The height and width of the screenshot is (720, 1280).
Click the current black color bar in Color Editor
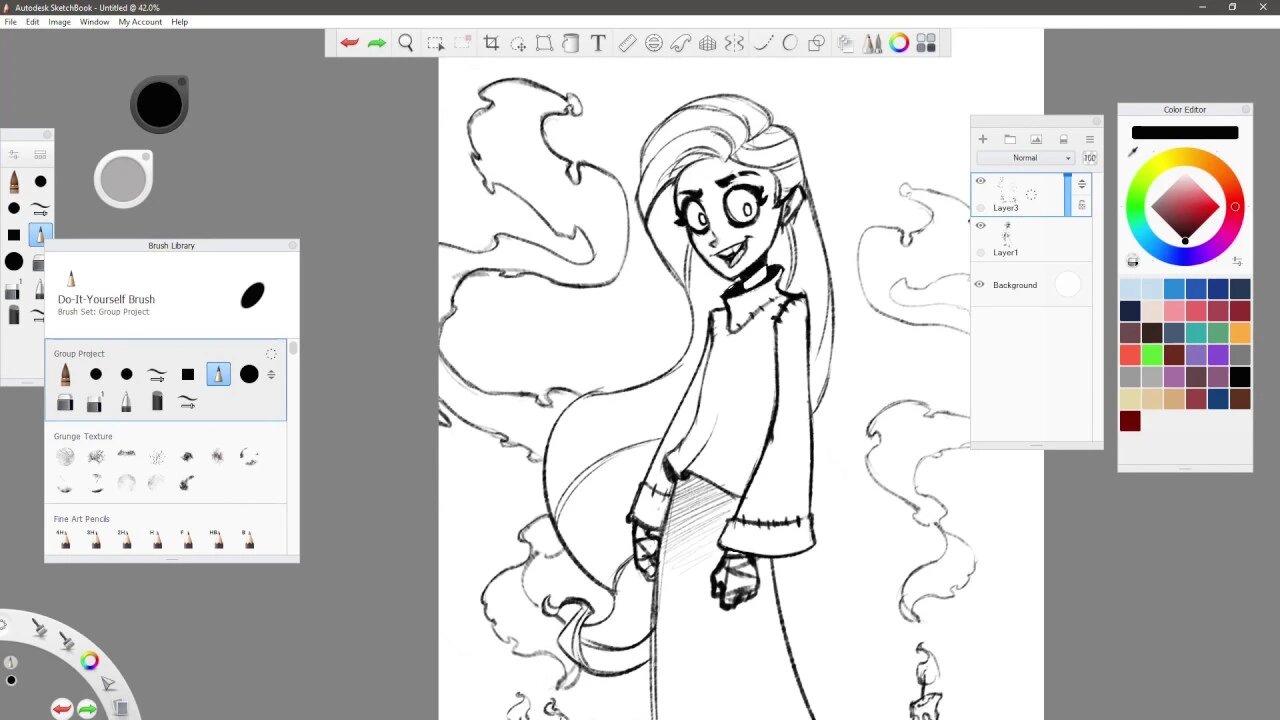coord(1185,132)
